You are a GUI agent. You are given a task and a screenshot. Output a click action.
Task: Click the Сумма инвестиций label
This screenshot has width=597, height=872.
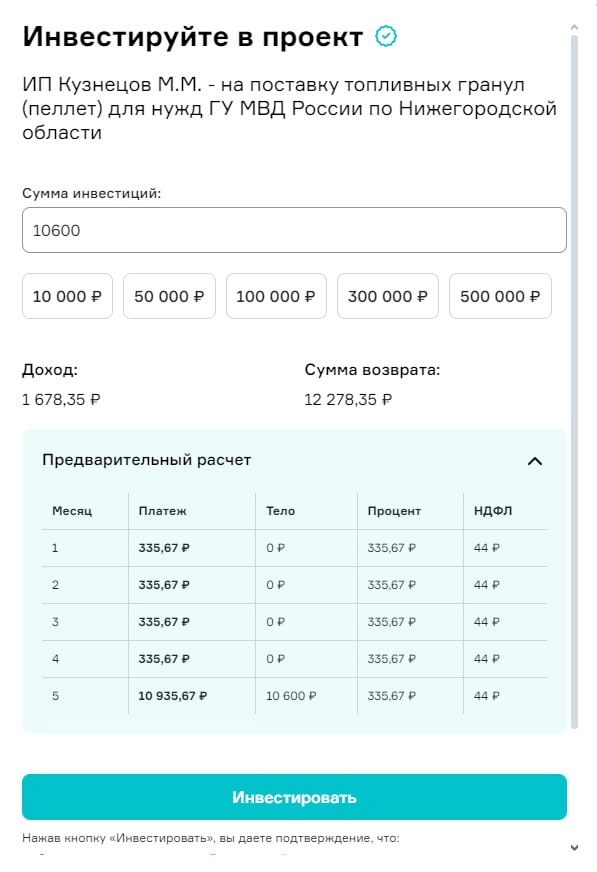click(x=92, y=194)
